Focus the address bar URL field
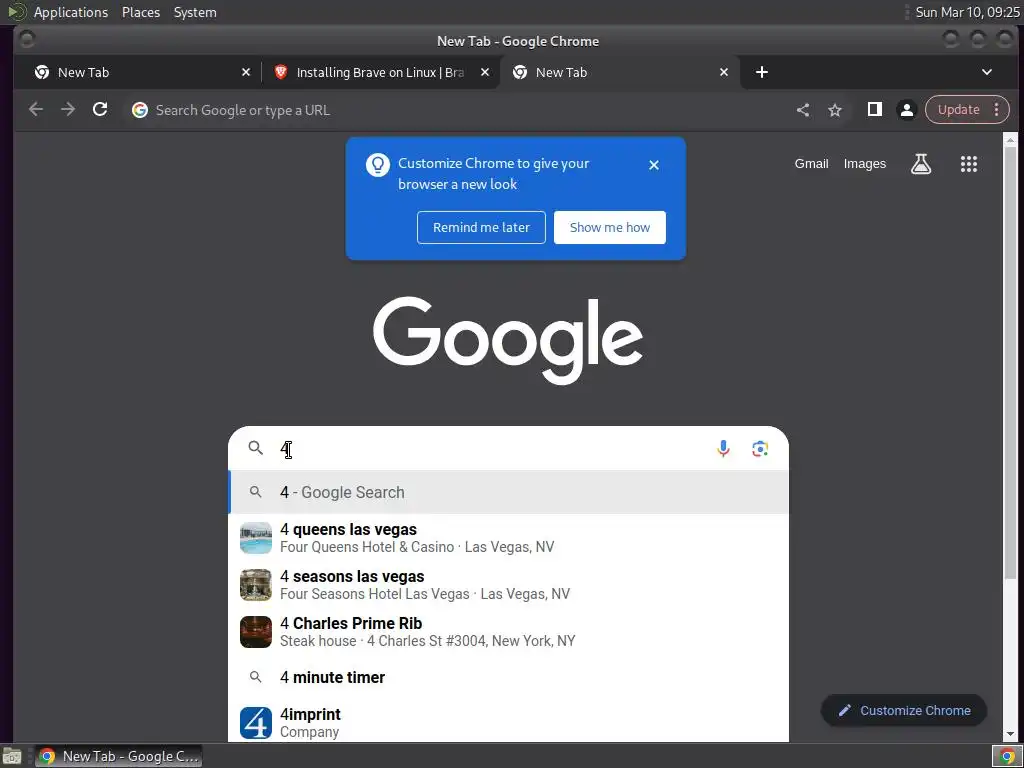 click(457, 110)
